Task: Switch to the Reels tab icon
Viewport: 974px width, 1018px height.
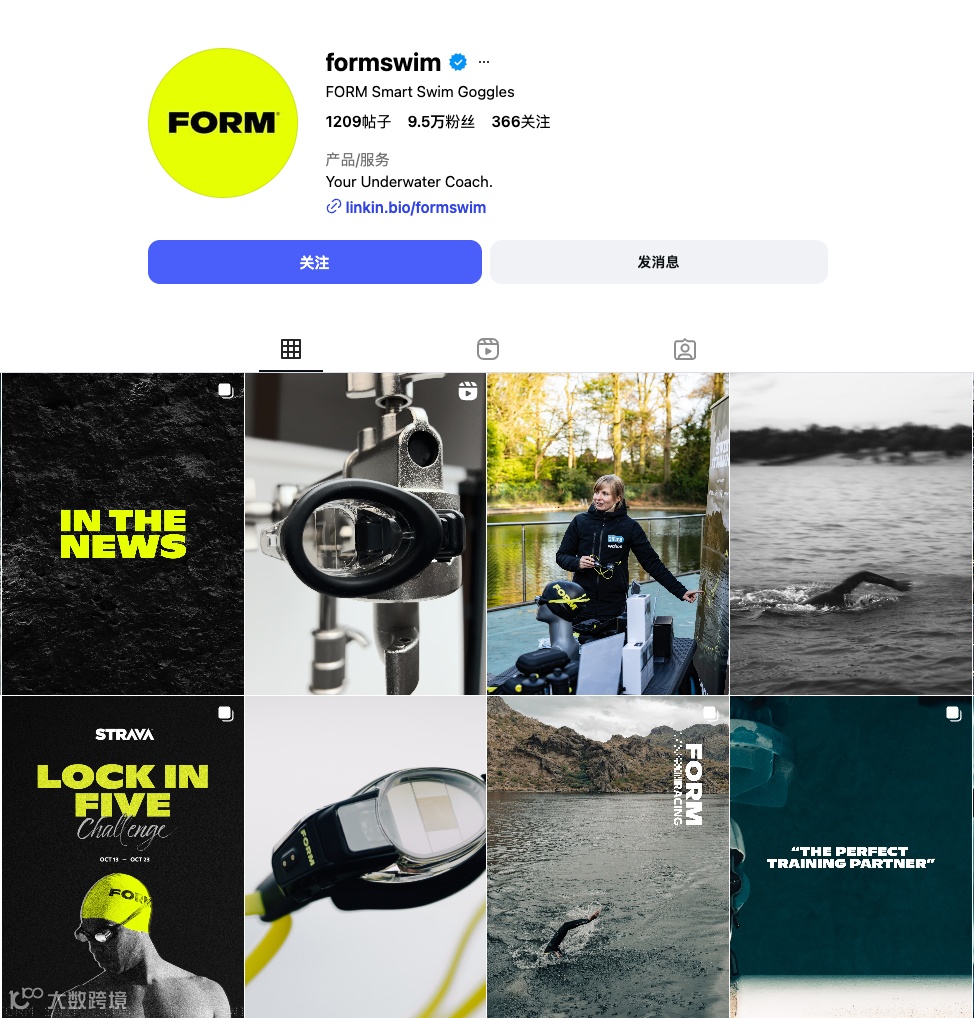Action: point(488,349)
